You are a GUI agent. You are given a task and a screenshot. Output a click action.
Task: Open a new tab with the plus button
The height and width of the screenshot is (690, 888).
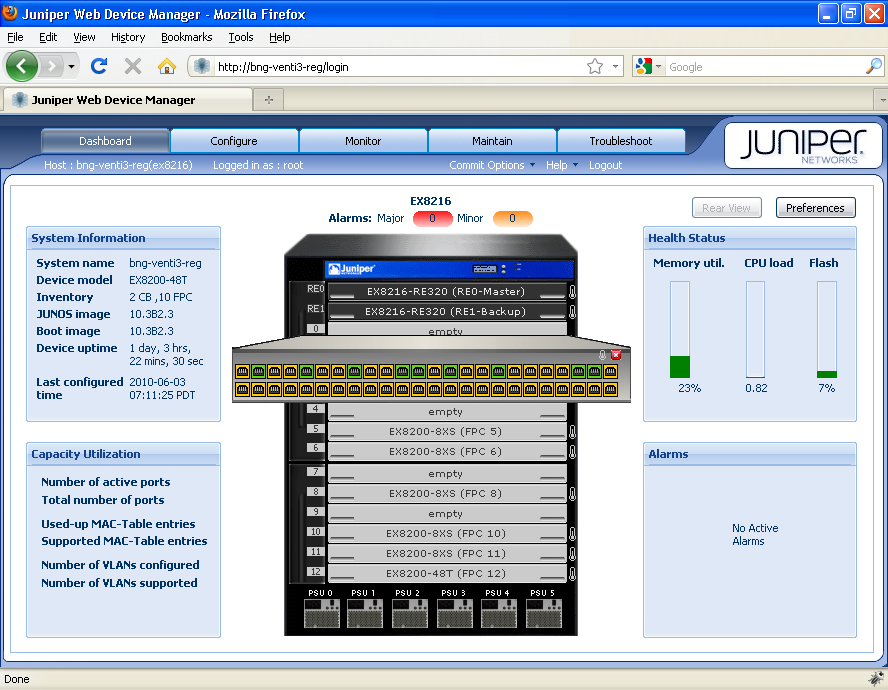tap(269, 100)
